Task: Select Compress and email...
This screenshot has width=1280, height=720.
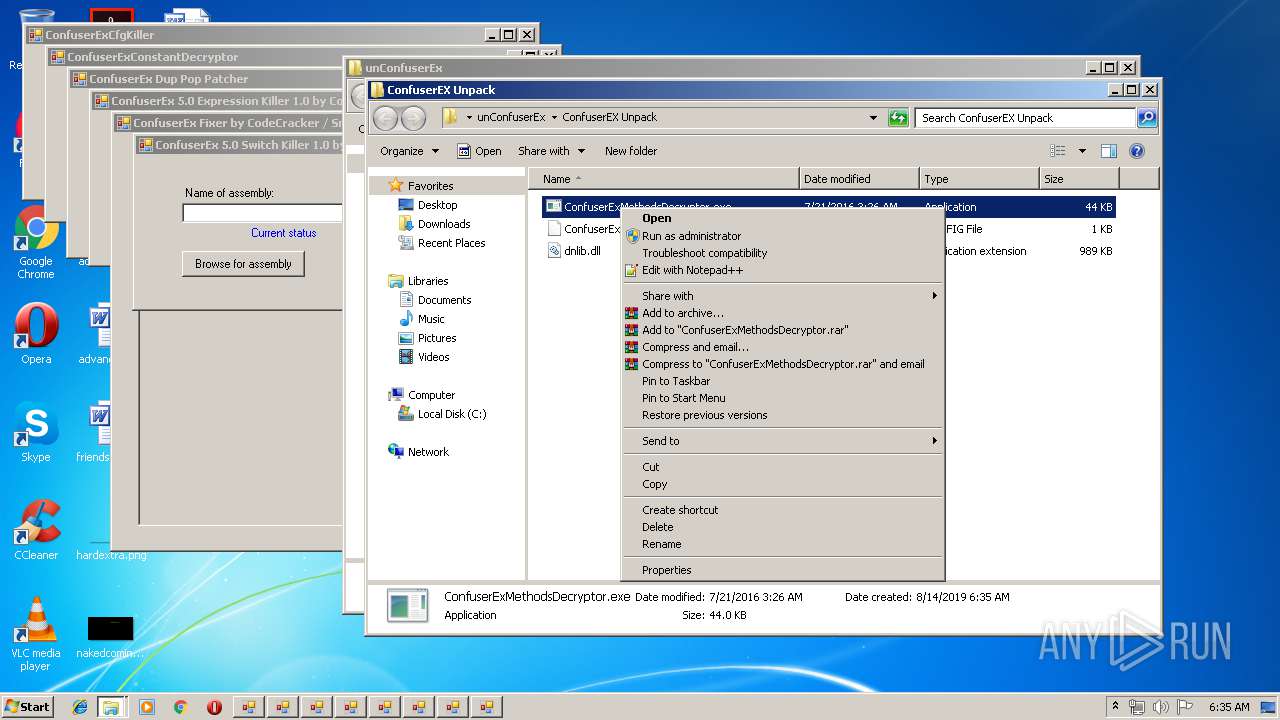Action: [695, 347]
